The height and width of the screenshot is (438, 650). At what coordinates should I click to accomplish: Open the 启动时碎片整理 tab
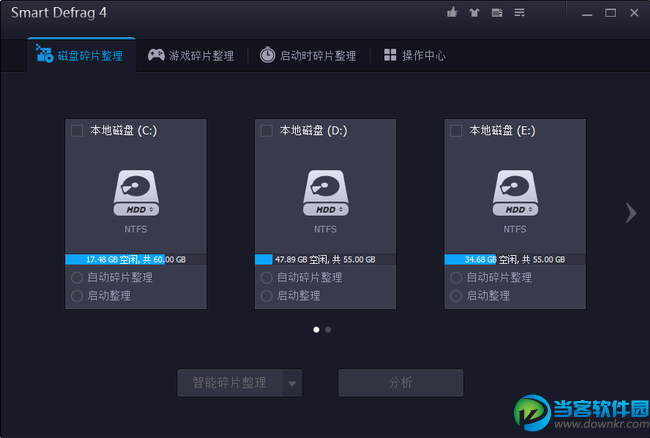pyautogui.click(x=308, y=55)
